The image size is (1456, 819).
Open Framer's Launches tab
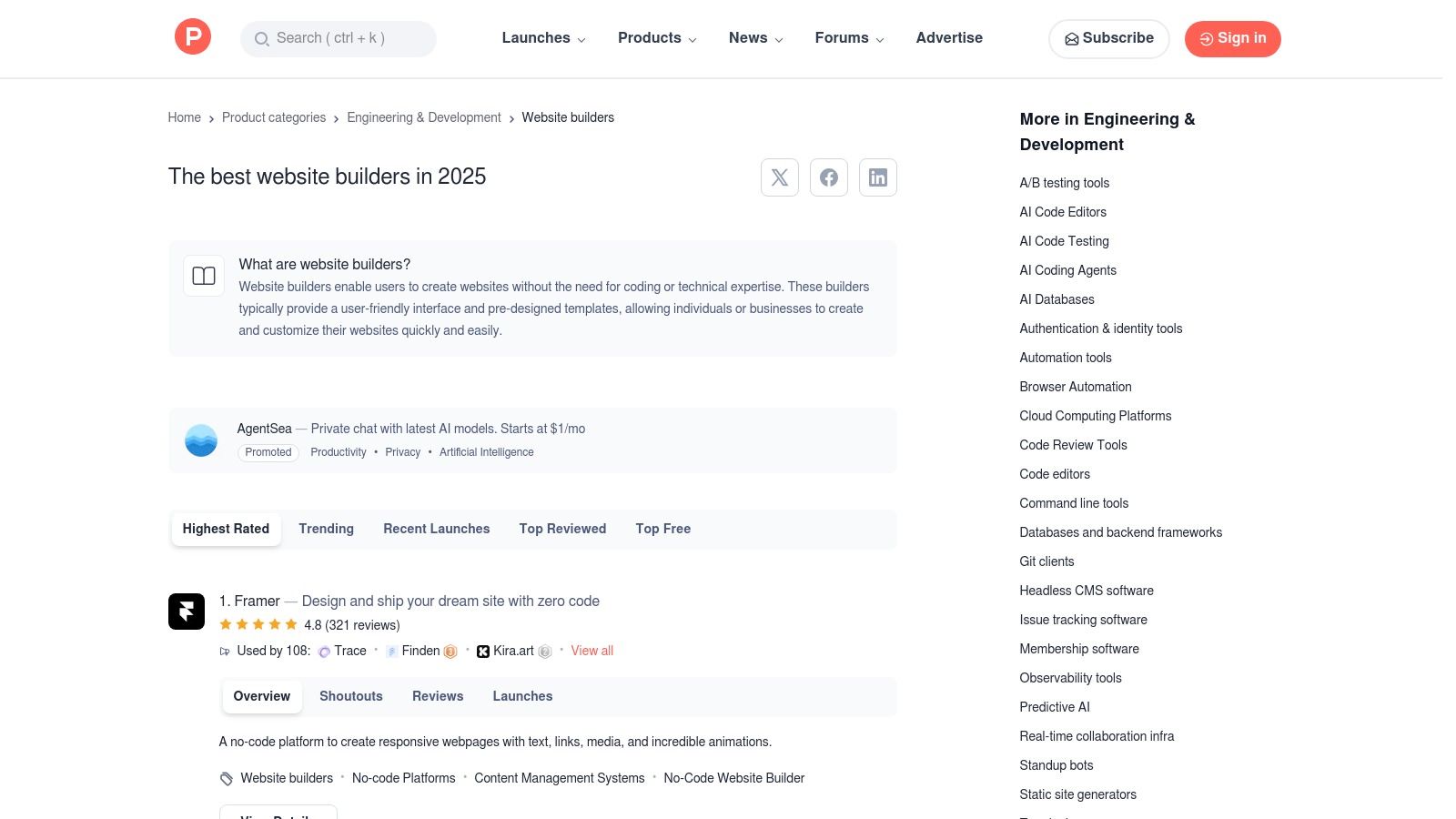523,696
